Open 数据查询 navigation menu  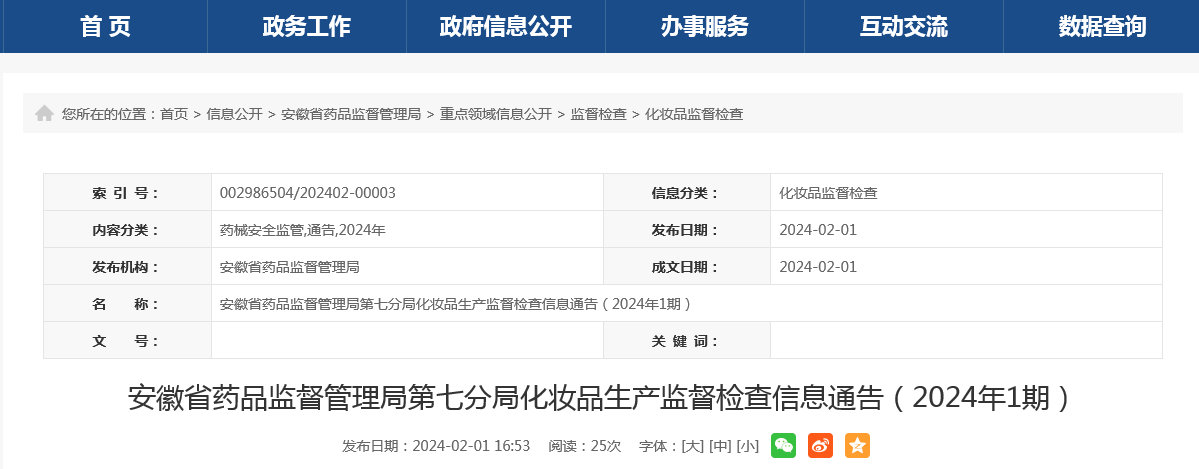click(1102, 27)
